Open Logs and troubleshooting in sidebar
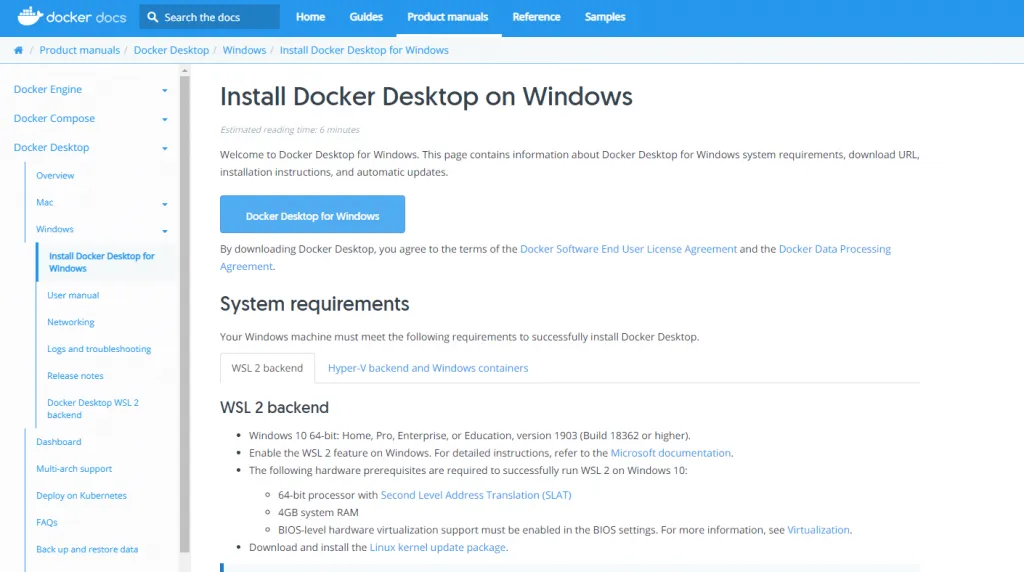This screenshot has width=1024, height=572. click(x=99, y=349)
